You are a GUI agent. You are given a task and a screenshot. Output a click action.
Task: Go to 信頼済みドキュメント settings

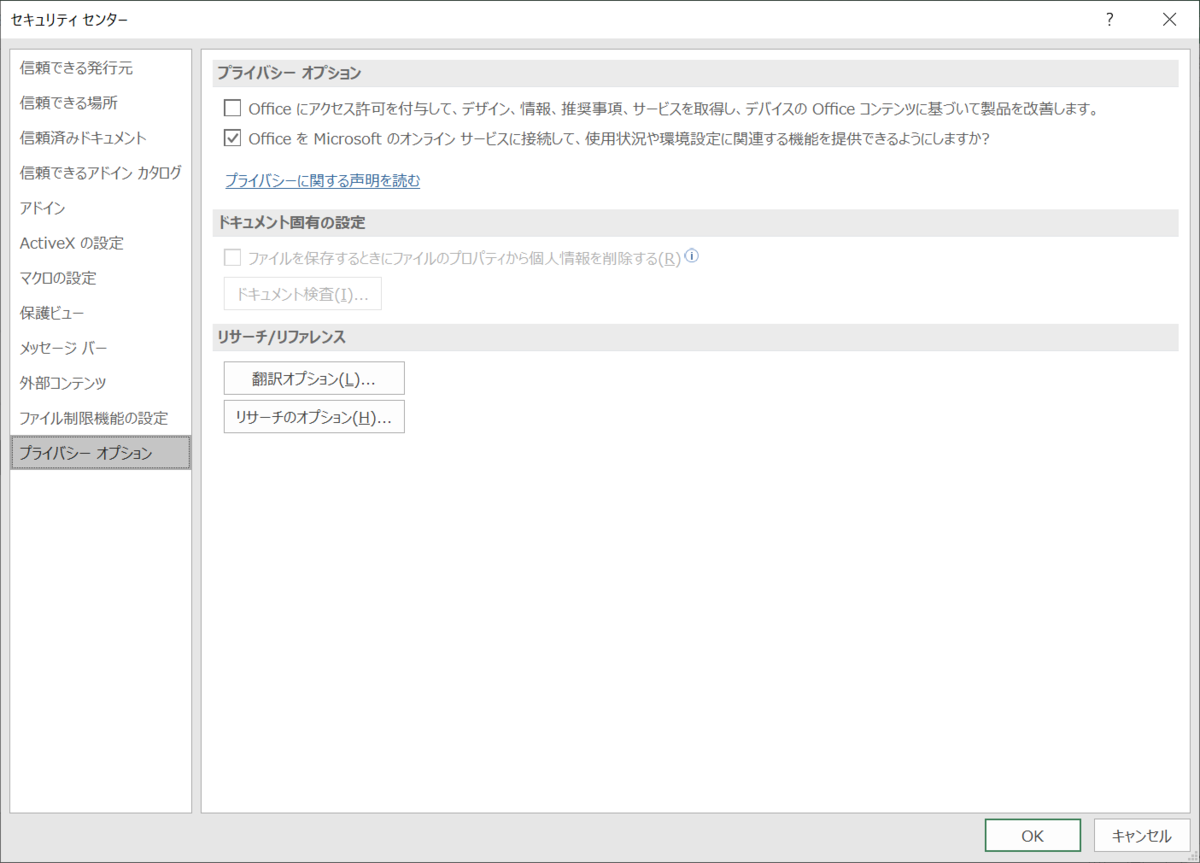(100, 138)
